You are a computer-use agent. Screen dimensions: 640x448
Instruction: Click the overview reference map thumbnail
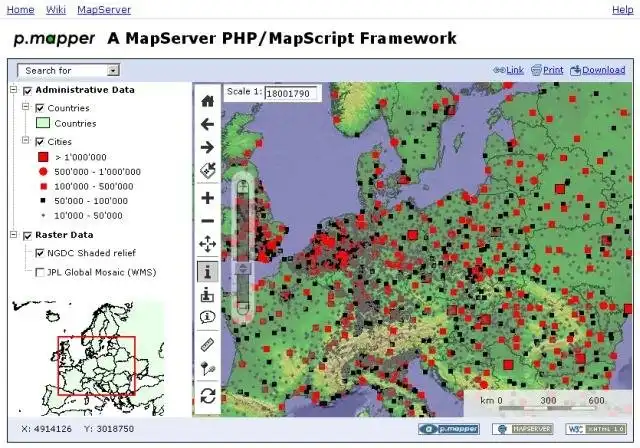88,358
